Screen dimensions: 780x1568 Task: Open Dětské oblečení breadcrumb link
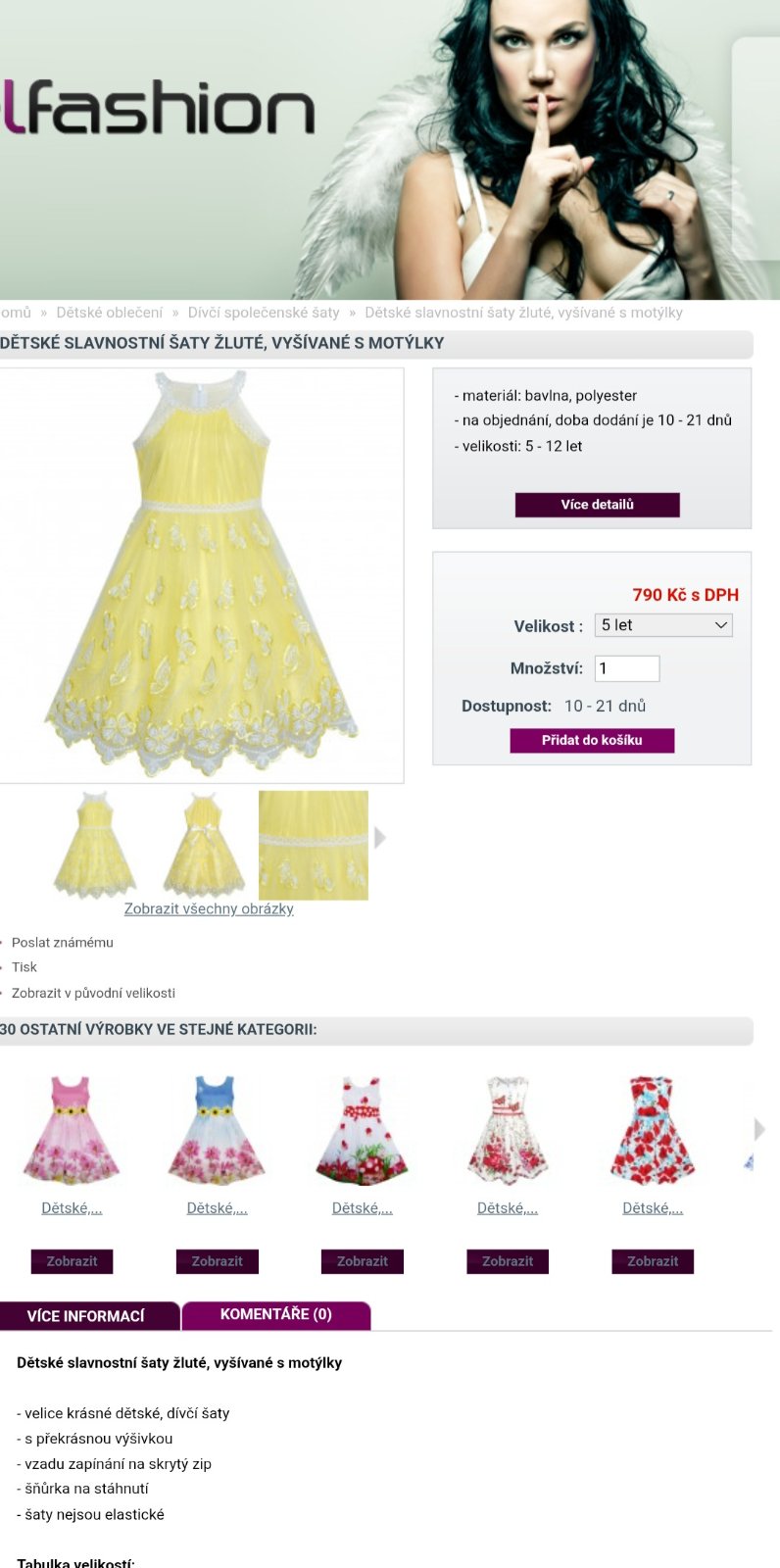[110, 313]
